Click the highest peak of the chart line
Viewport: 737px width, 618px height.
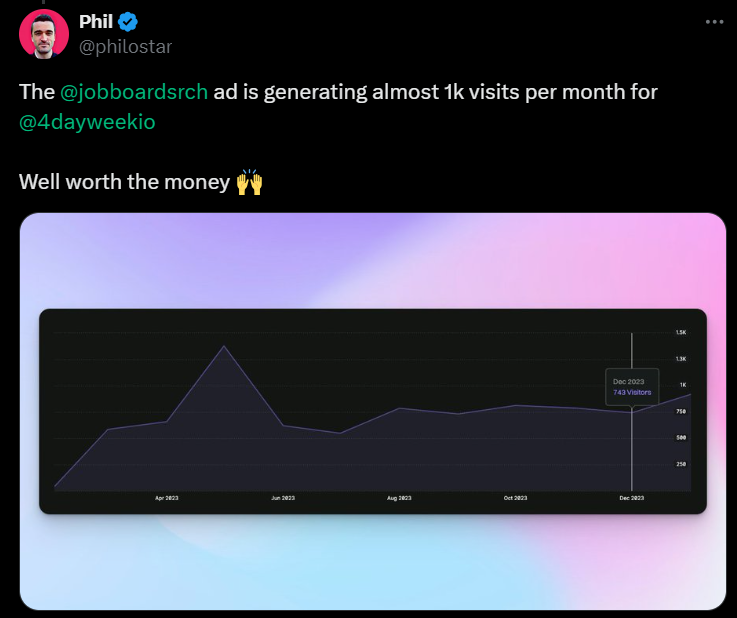pyautogui.click(x=224, y=346)
